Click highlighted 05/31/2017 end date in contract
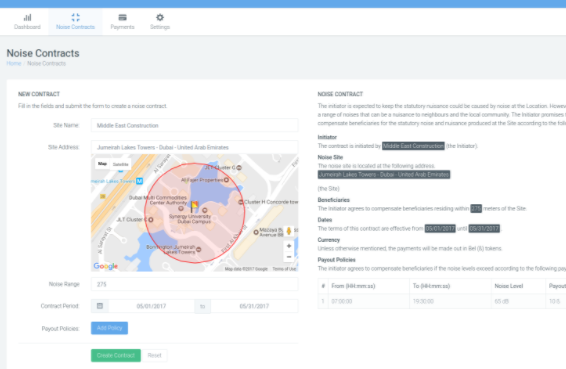 [484, 229]
